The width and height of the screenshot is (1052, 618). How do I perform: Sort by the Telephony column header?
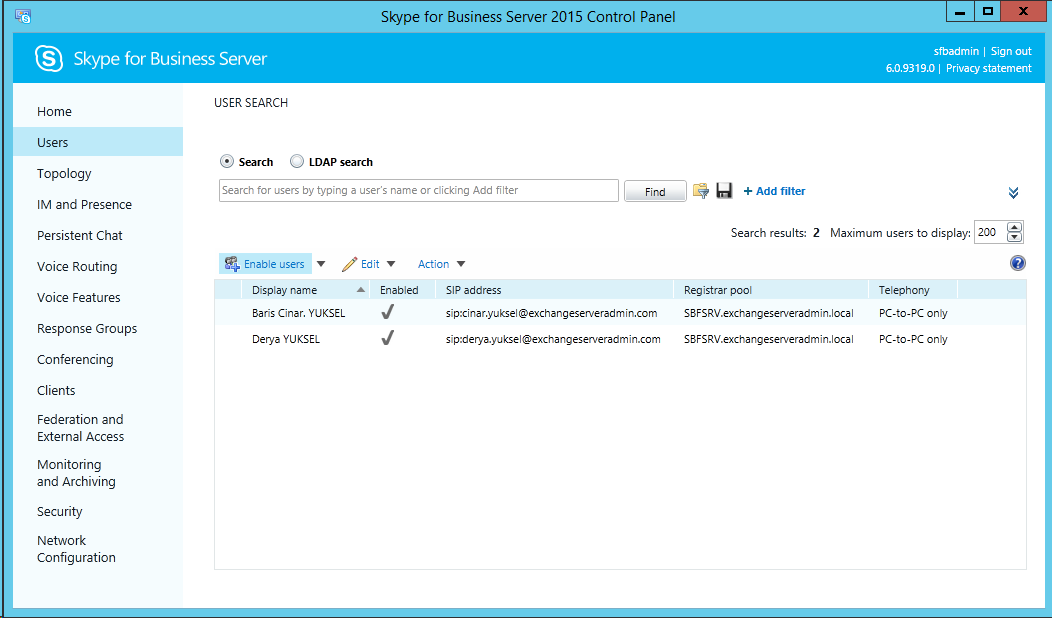[912, 290]
